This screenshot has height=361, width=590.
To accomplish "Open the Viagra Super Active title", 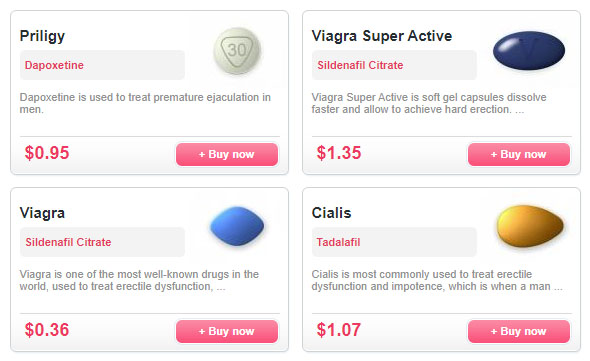I will [x=382, y=36].
